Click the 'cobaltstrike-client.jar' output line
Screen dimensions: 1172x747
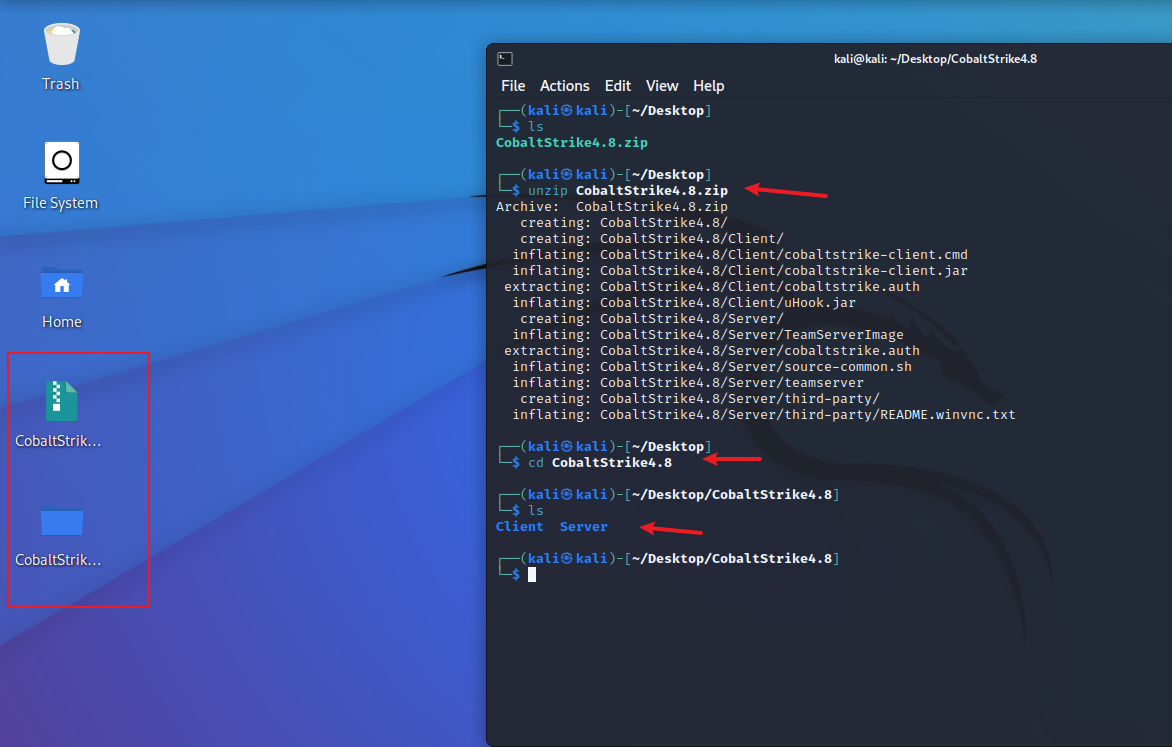click(740, 271)
